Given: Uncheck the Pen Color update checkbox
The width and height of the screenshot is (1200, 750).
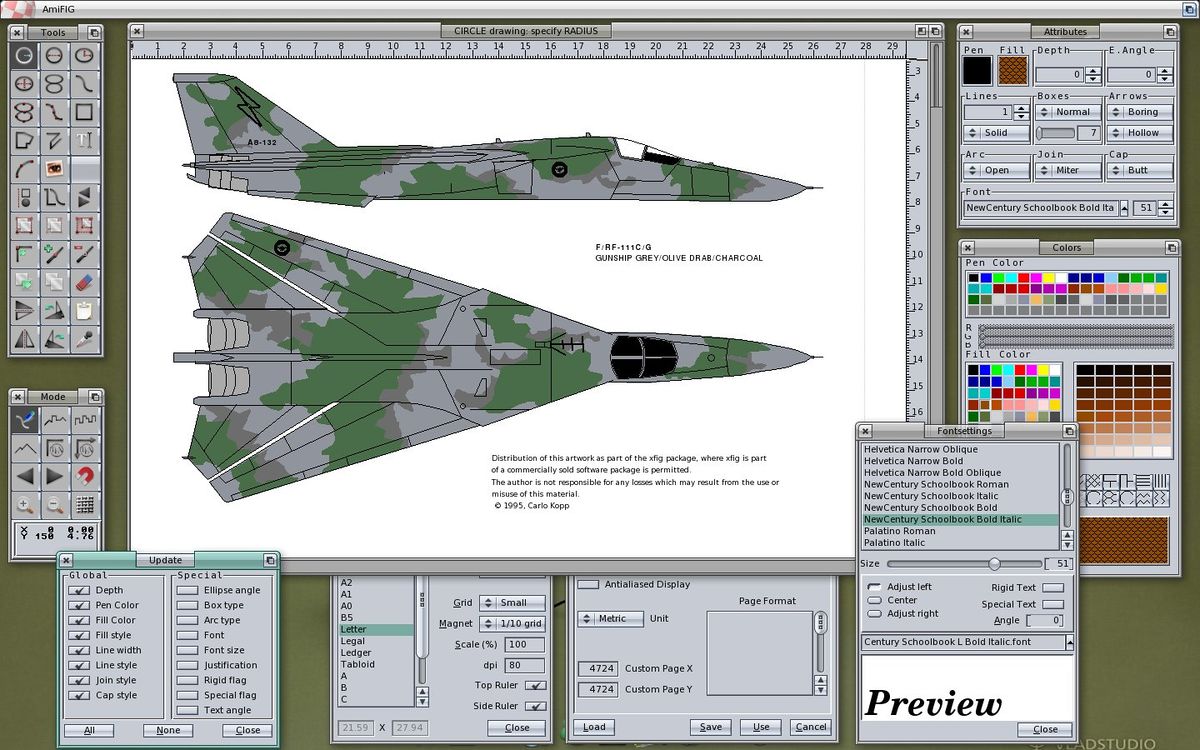Looking at the screenshot, I should coord(78,605).
